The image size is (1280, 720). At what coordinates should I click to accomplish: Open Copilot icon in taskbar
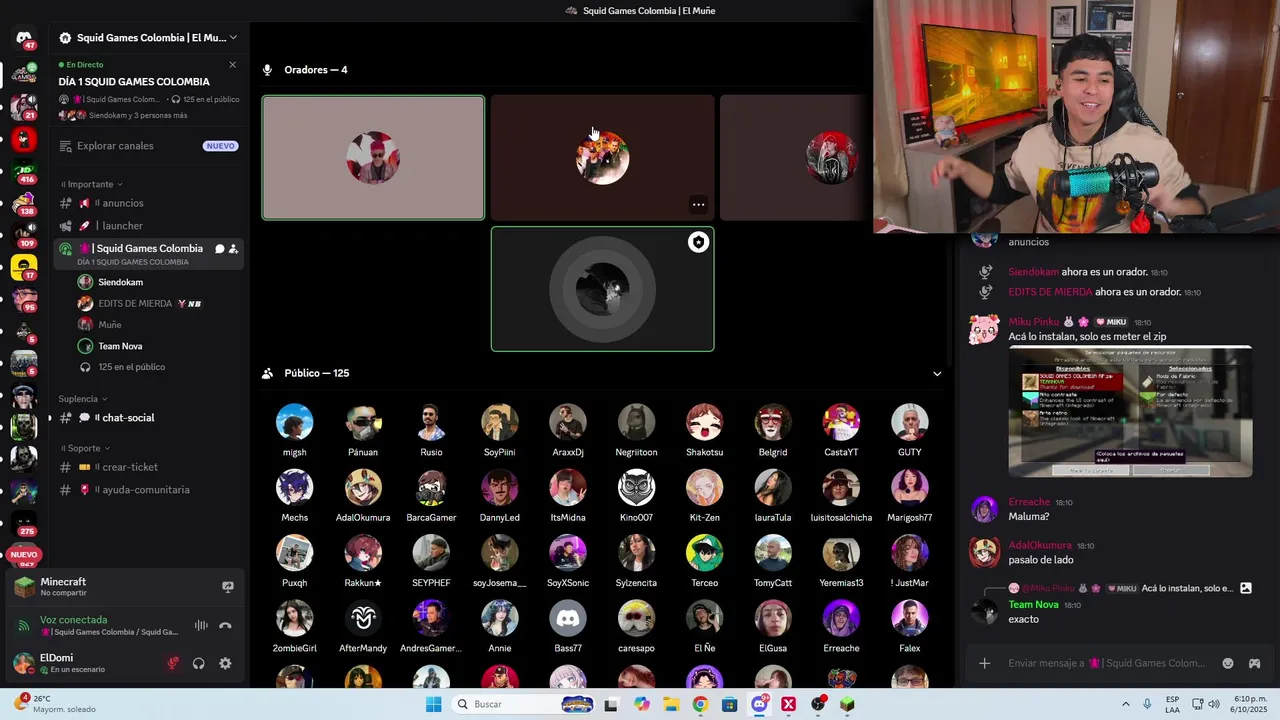(x=642, y=704)
